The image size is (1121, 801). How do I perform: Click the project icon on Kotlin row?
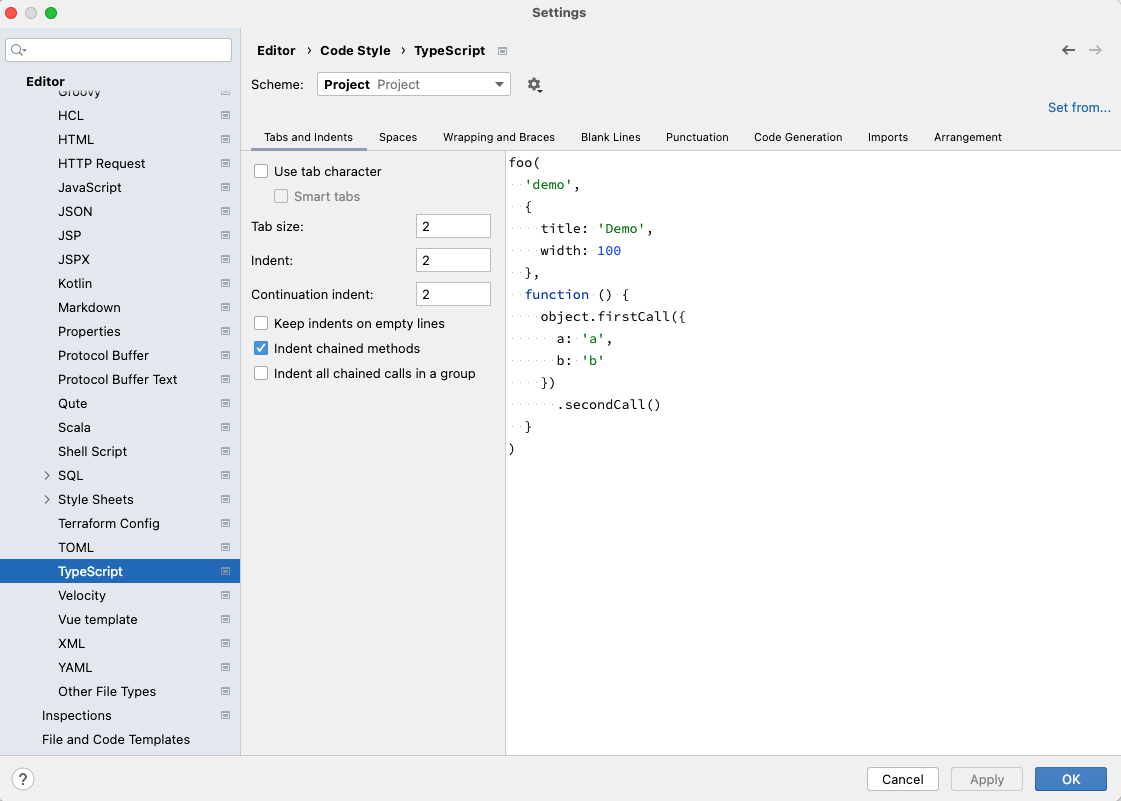coord(225,283)
